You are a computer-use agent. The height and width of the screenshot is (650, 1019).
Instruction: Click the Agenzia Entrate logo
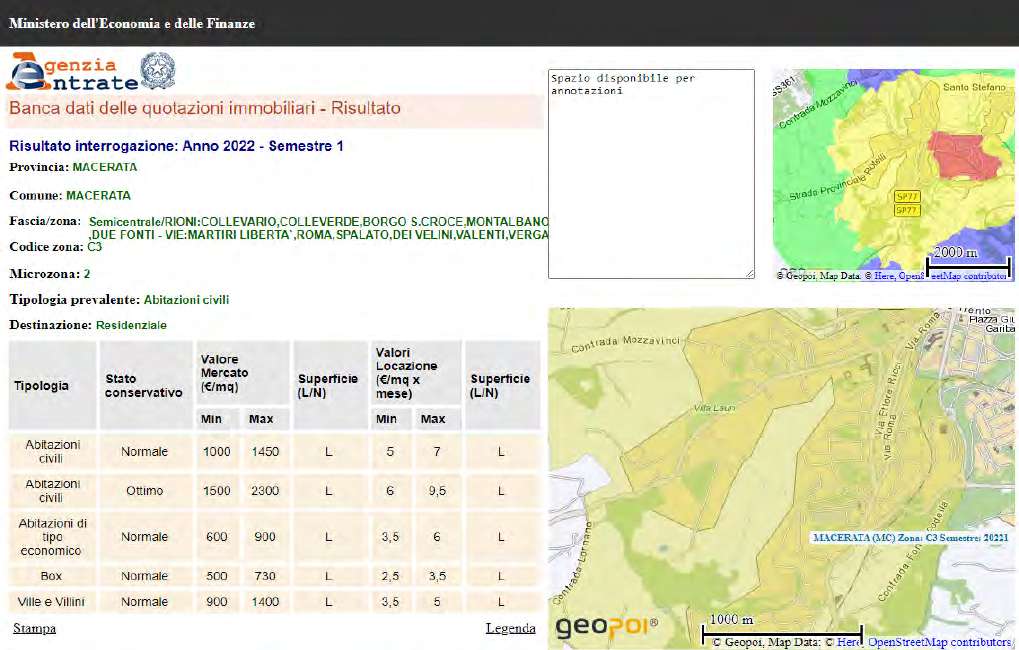72,72
